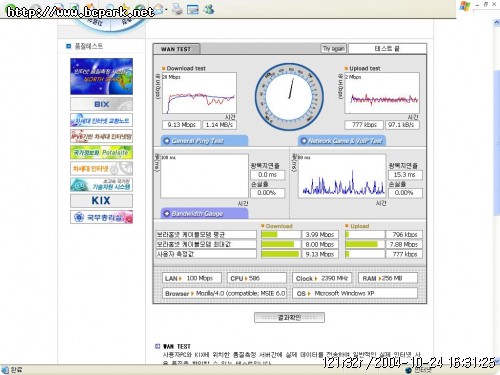This screenshot has height=375, width=500.
Task: Open the Mail icon in browser toolbar
Action: click(160, 9)
